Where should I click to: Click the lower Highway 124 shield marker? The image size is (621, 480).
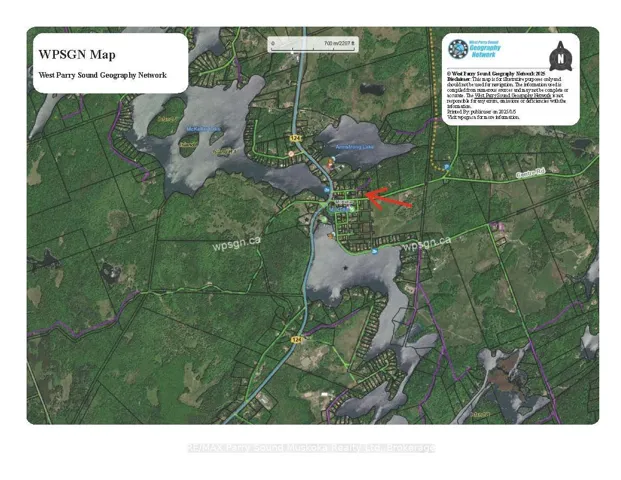(296, 339)
